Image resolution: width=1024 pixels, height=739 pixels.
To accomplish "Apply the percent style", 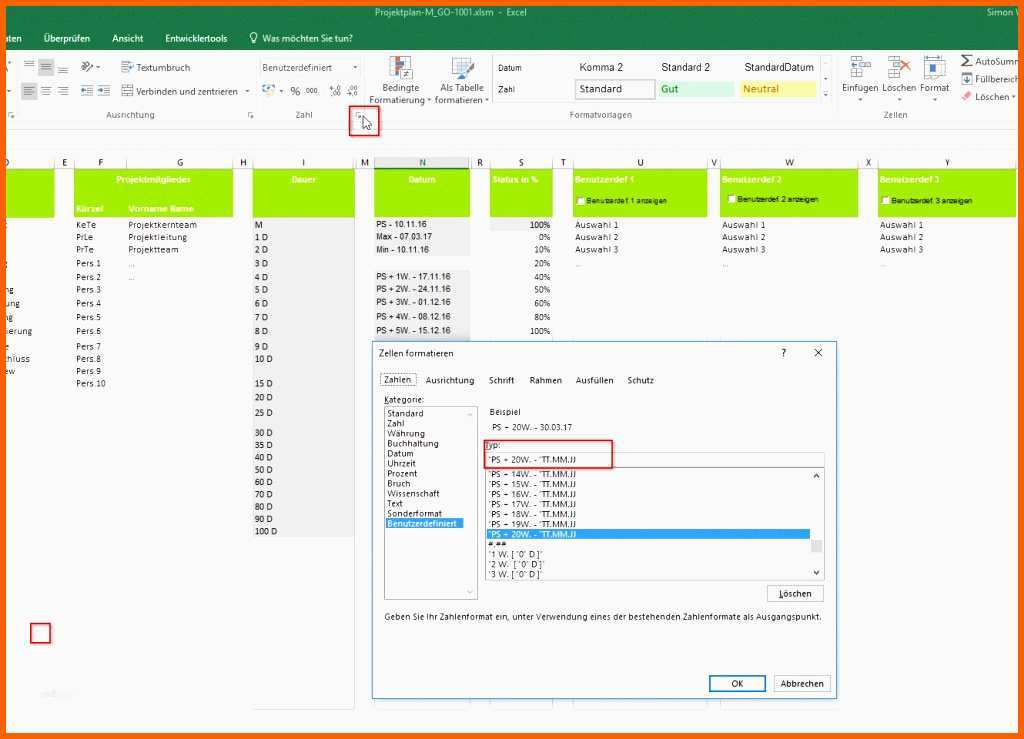I will point(295,91).
